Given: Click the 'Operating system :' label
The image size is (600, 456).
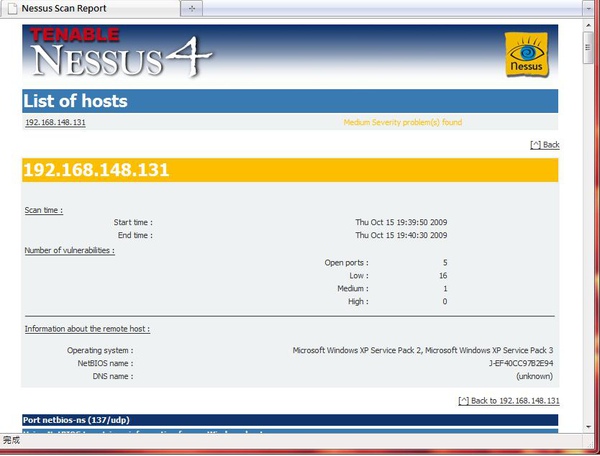Looking at the screenshot, I should (100, 350).
